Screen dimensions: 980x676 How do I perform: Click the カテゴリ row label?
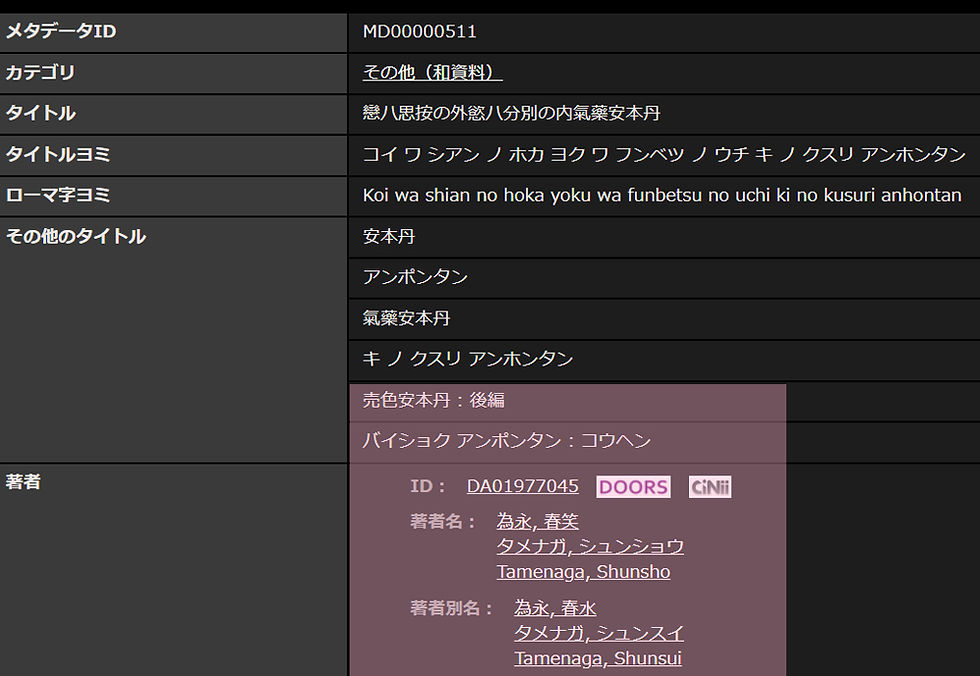pyautogui.click(x=40, y=72)
